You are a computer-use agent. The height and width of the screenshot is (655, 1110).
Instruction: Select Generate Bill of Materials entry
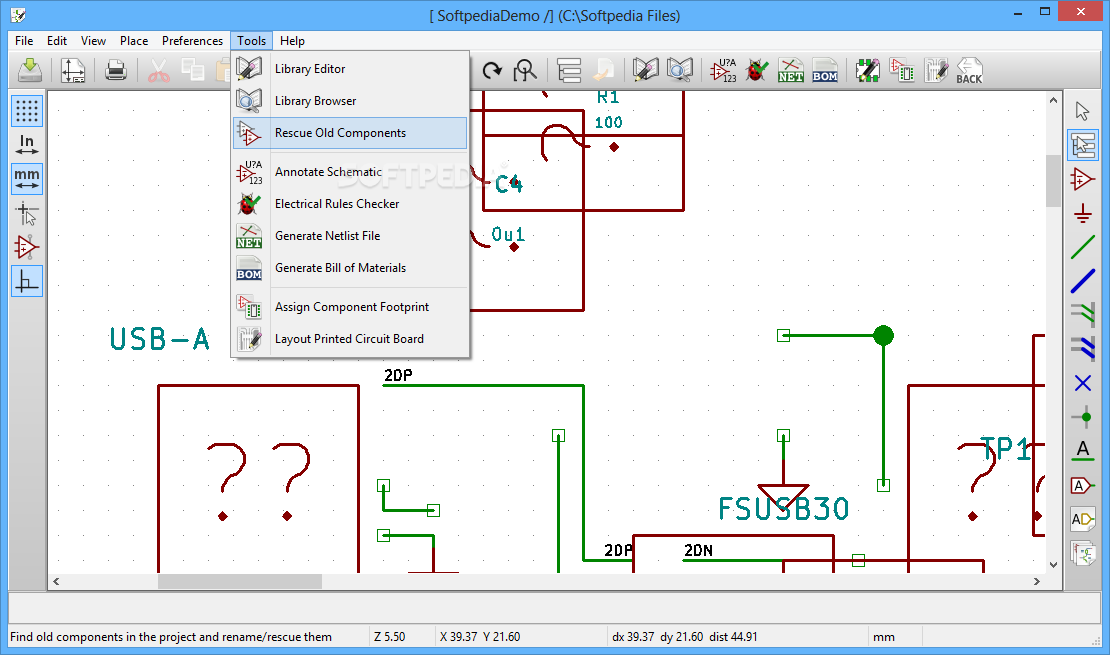[x=350, y=268]
